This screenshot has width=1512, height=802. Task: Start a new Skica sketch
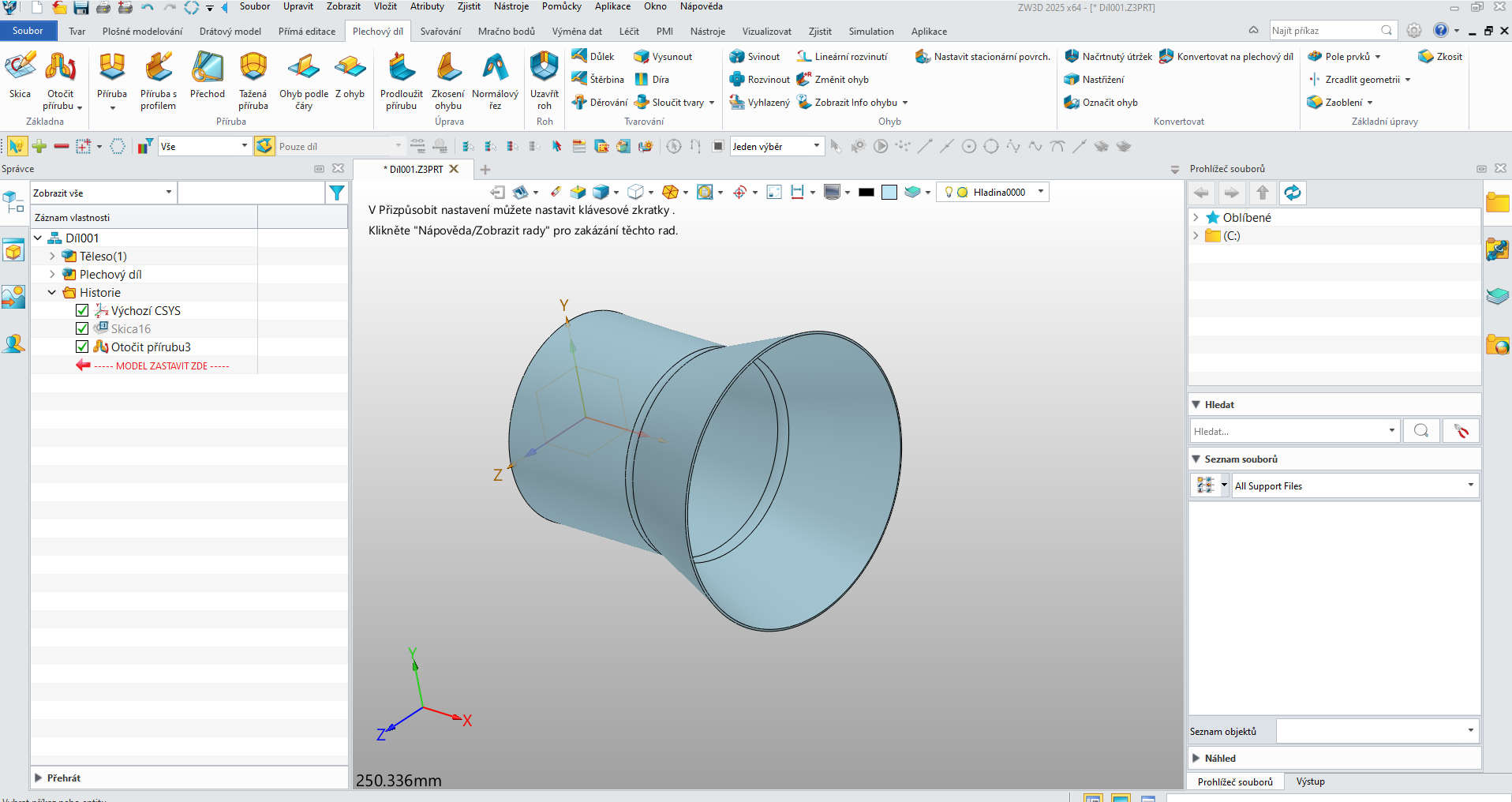[x=21, y=76]
